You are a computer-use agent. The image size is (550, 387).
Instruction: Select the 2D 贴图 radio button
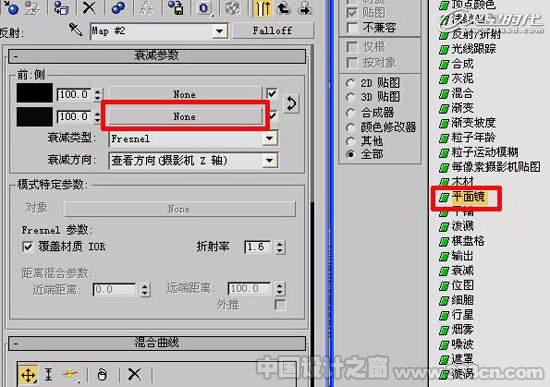point(350,83)
